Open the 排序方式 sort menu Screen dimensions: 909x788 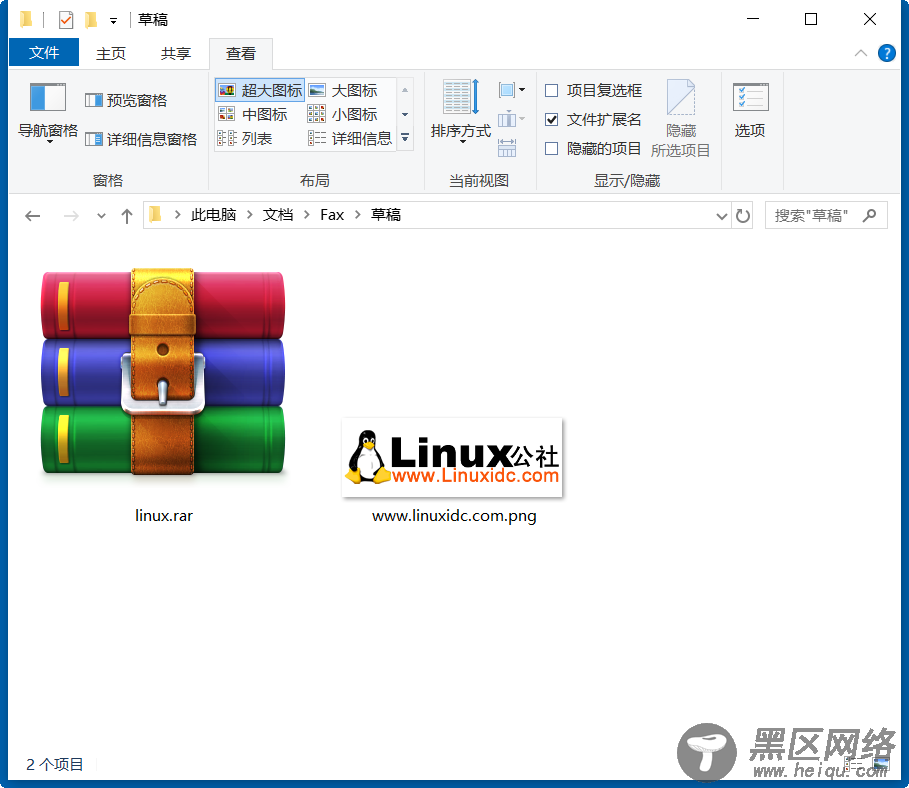461,111
